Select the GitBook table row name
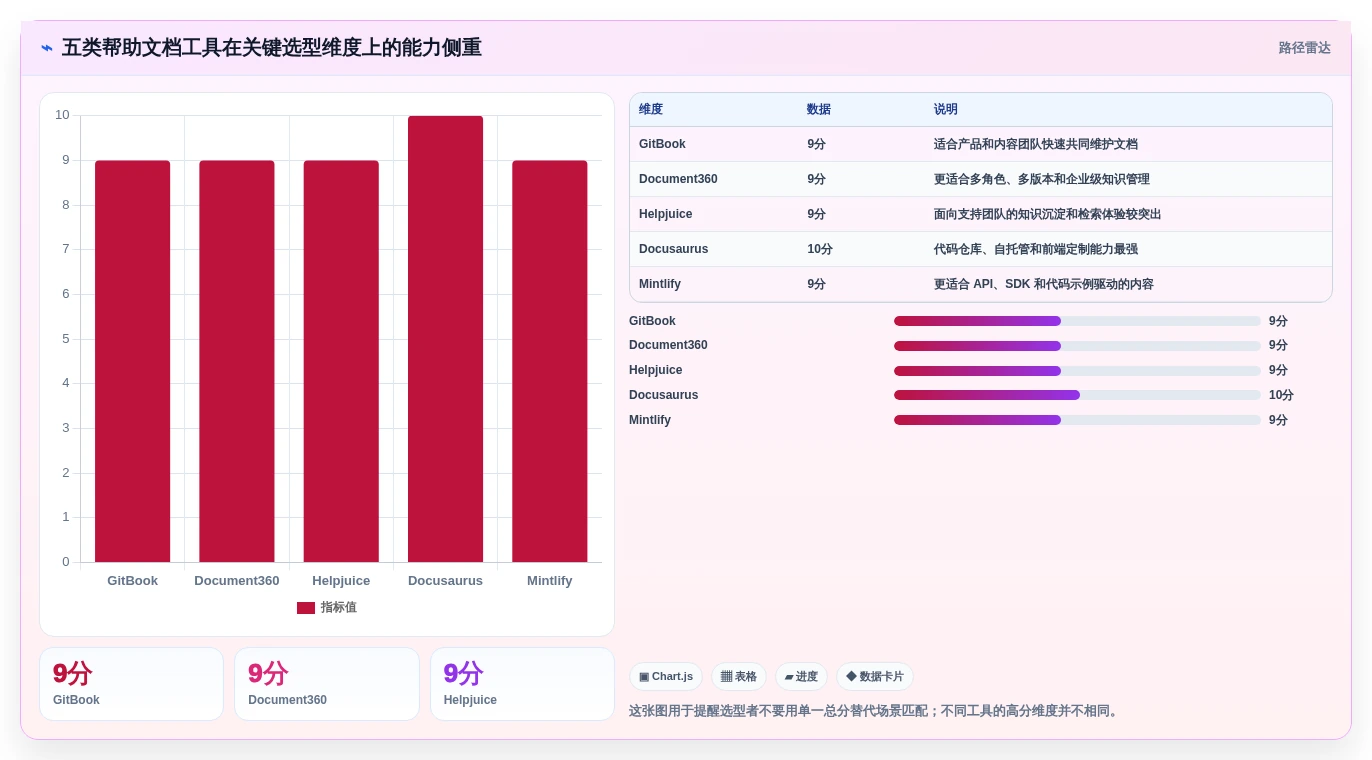This screenshot has height=760, width=1372. (662, 144)
